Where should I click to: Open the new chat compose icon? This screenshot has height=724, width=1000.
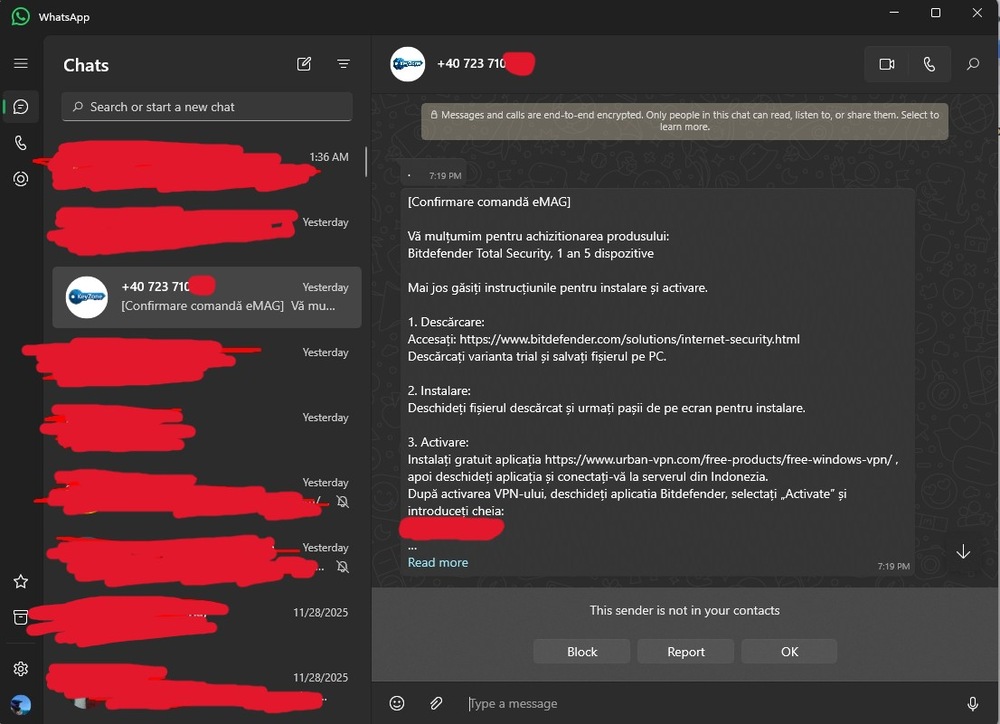point(304,64)
